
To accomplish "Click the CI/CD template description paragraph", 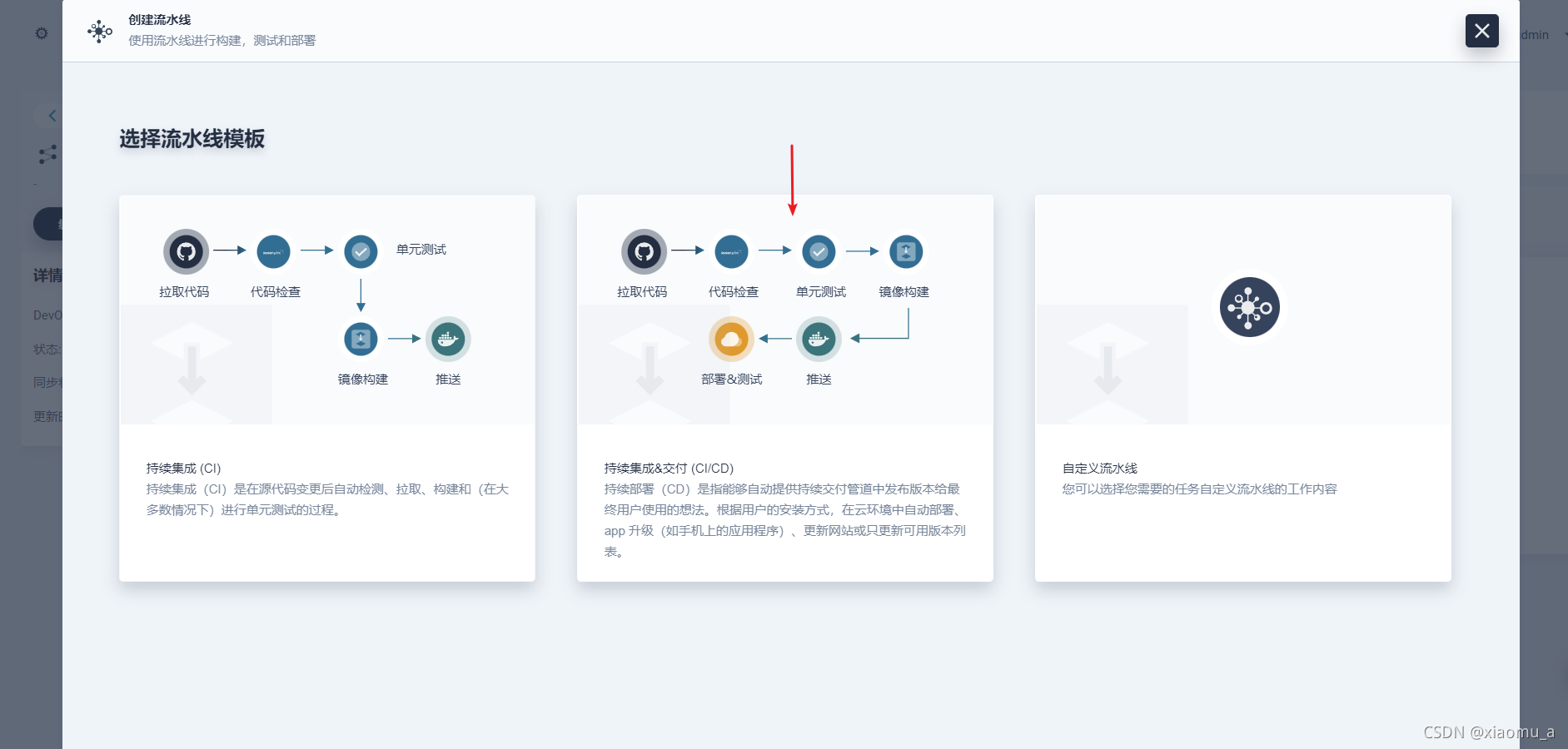I will click(x=785, y=520).
